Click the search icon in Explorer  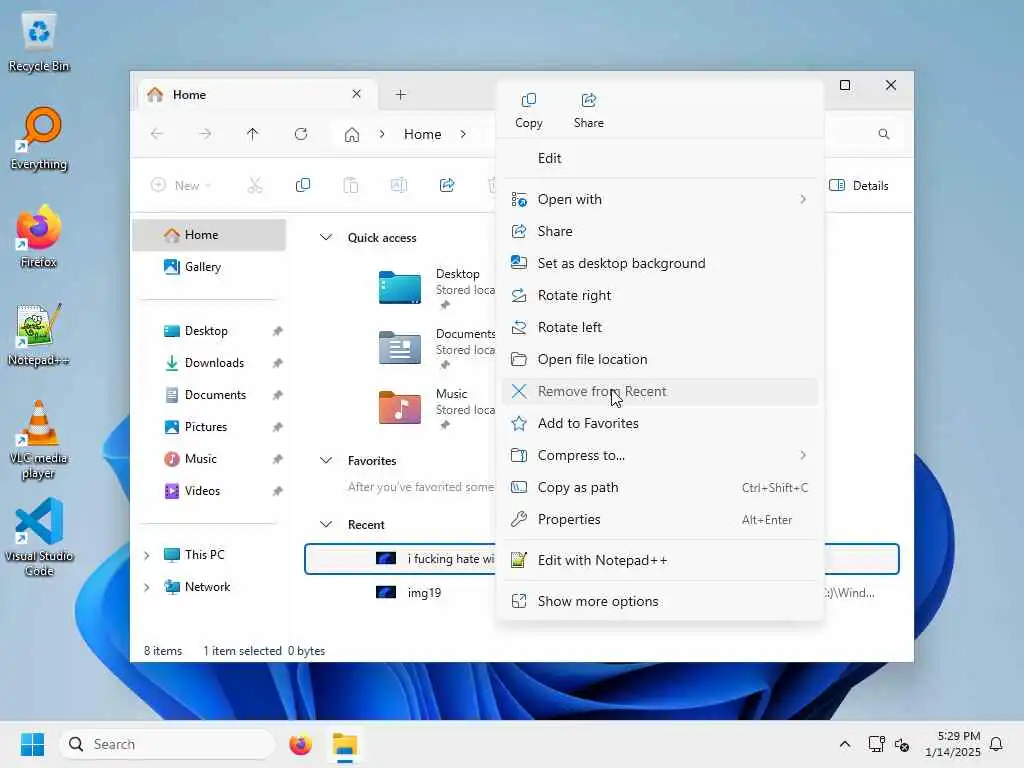click(x=884, y=134)
